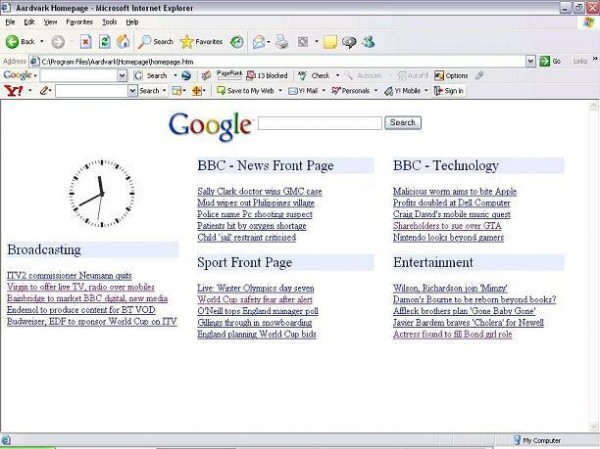Open Yahoo Personals button
The height and width of the screenshot is (449, 600).
click(x=351, y=91)
